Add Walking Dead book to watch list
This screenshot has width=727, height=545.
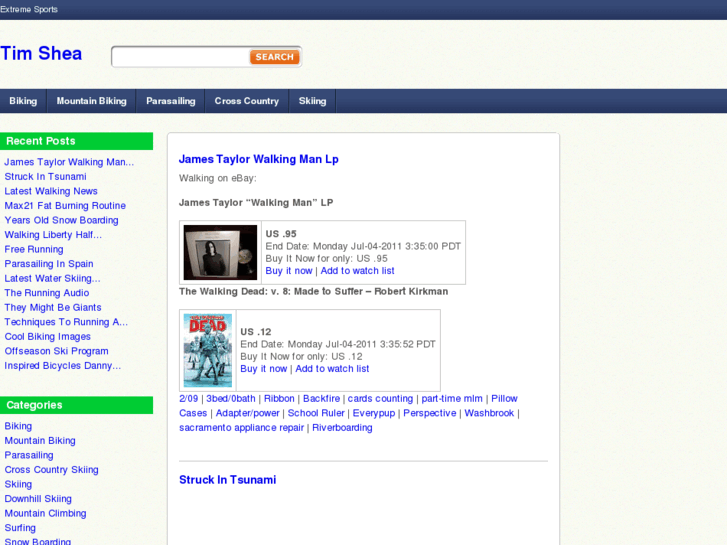tap(332, 369)
